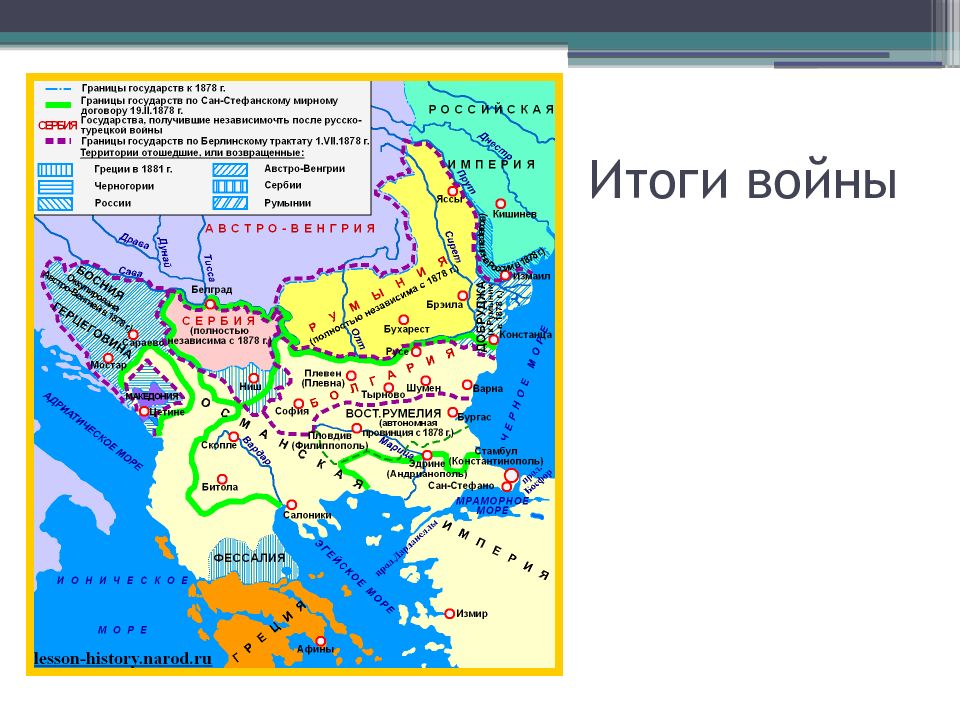Click the ФЕССАЛИЯ region label
The image size is (960, 720).
point(249,558)
